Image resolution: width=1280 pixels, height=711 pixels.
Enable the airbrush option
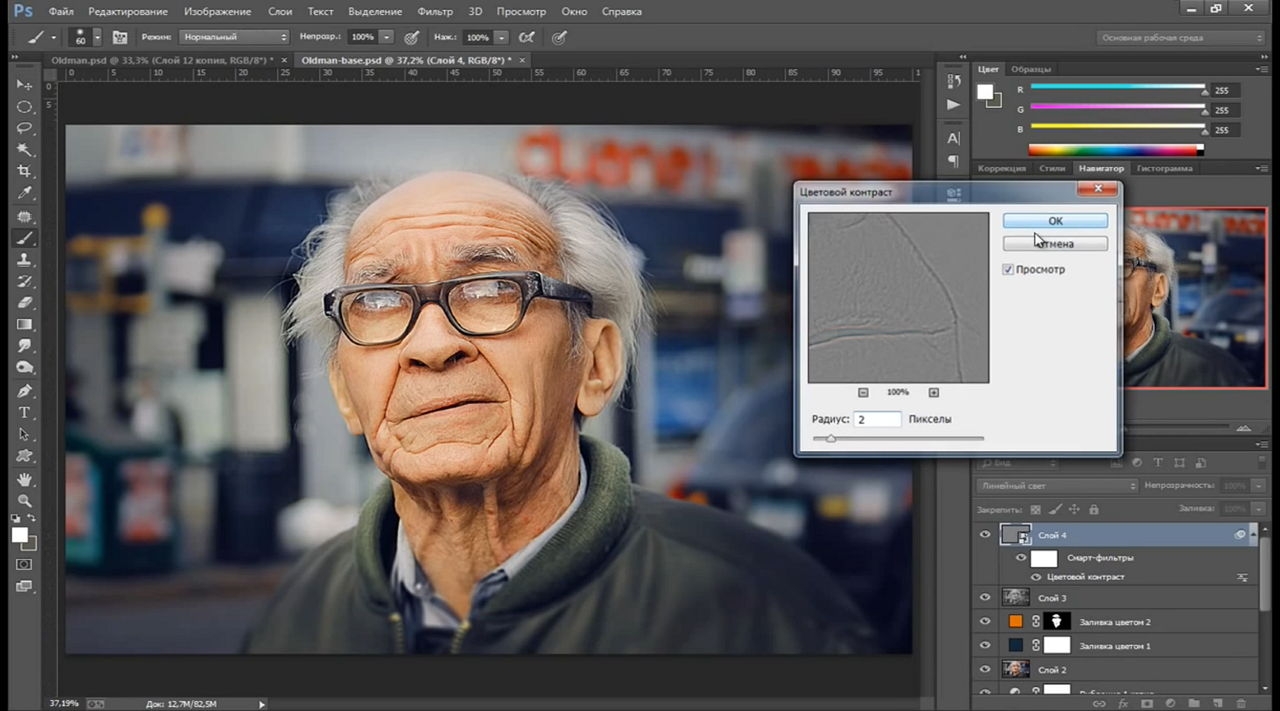point(527,37)
